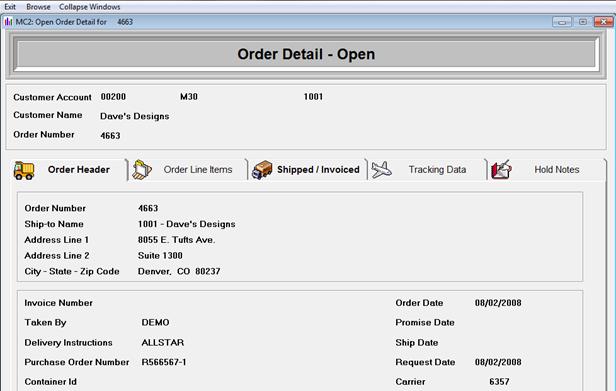This screenshot has height=391, width=616.
Task: Click the notebook Hold Notes icon
Action: pyautogui.click(x=501, y=170)
